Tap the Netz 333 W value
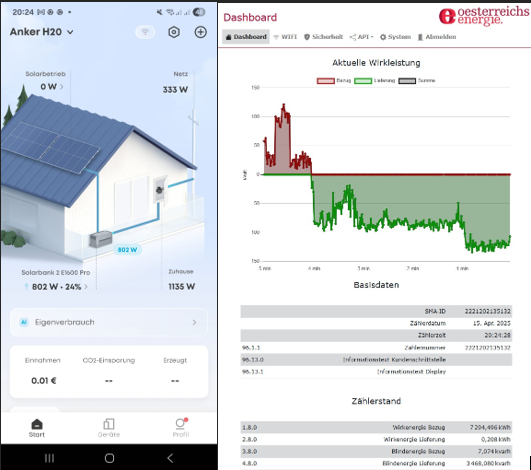Image resolution: width=531 pixels, height=470 pixels. 175,90
